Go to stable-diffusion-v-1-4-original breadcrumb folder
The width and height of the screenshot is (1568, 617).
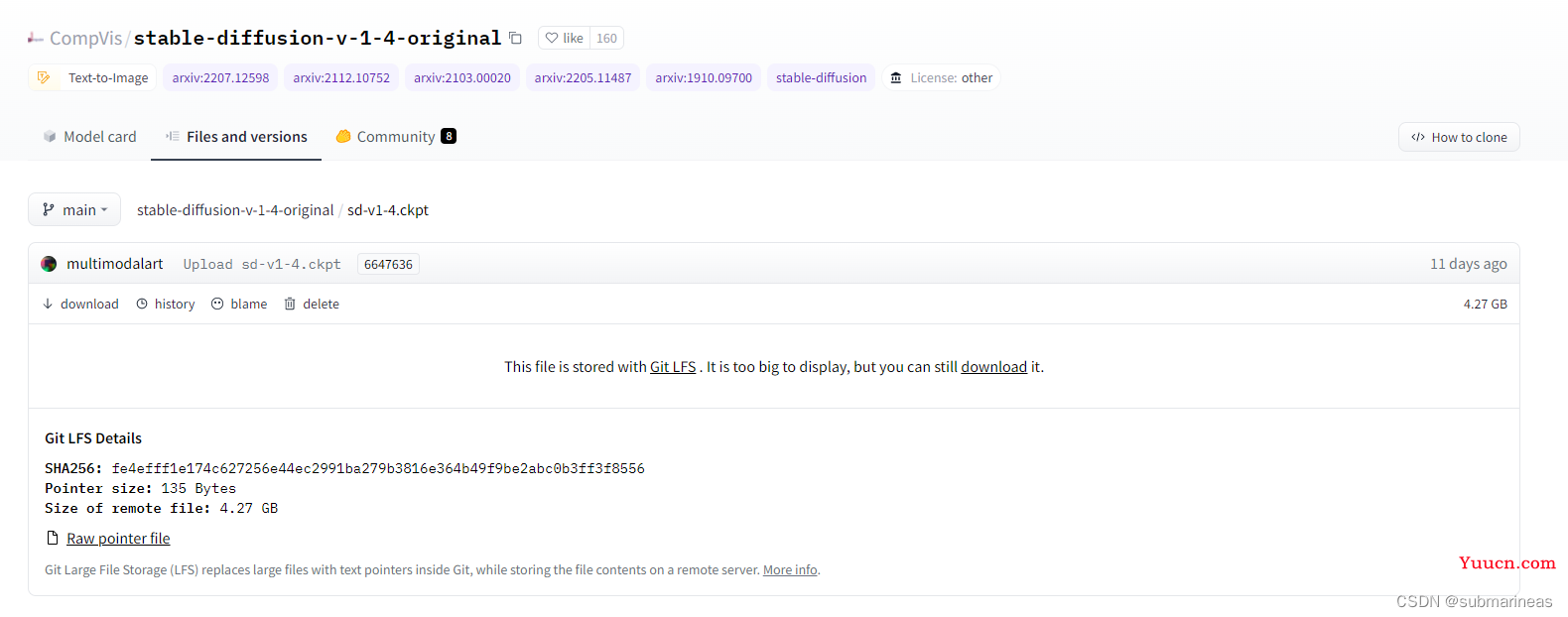235,210
